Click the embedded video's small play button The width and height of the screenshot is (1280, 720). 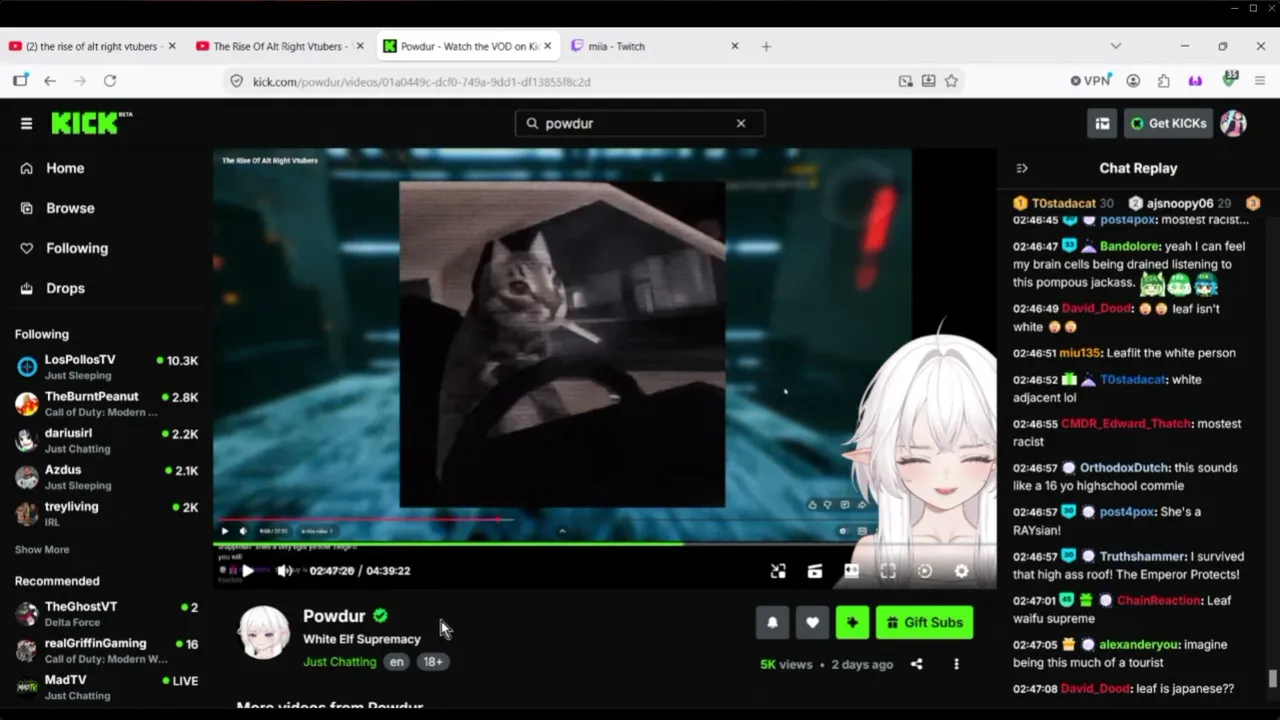(x=224, y=531)
